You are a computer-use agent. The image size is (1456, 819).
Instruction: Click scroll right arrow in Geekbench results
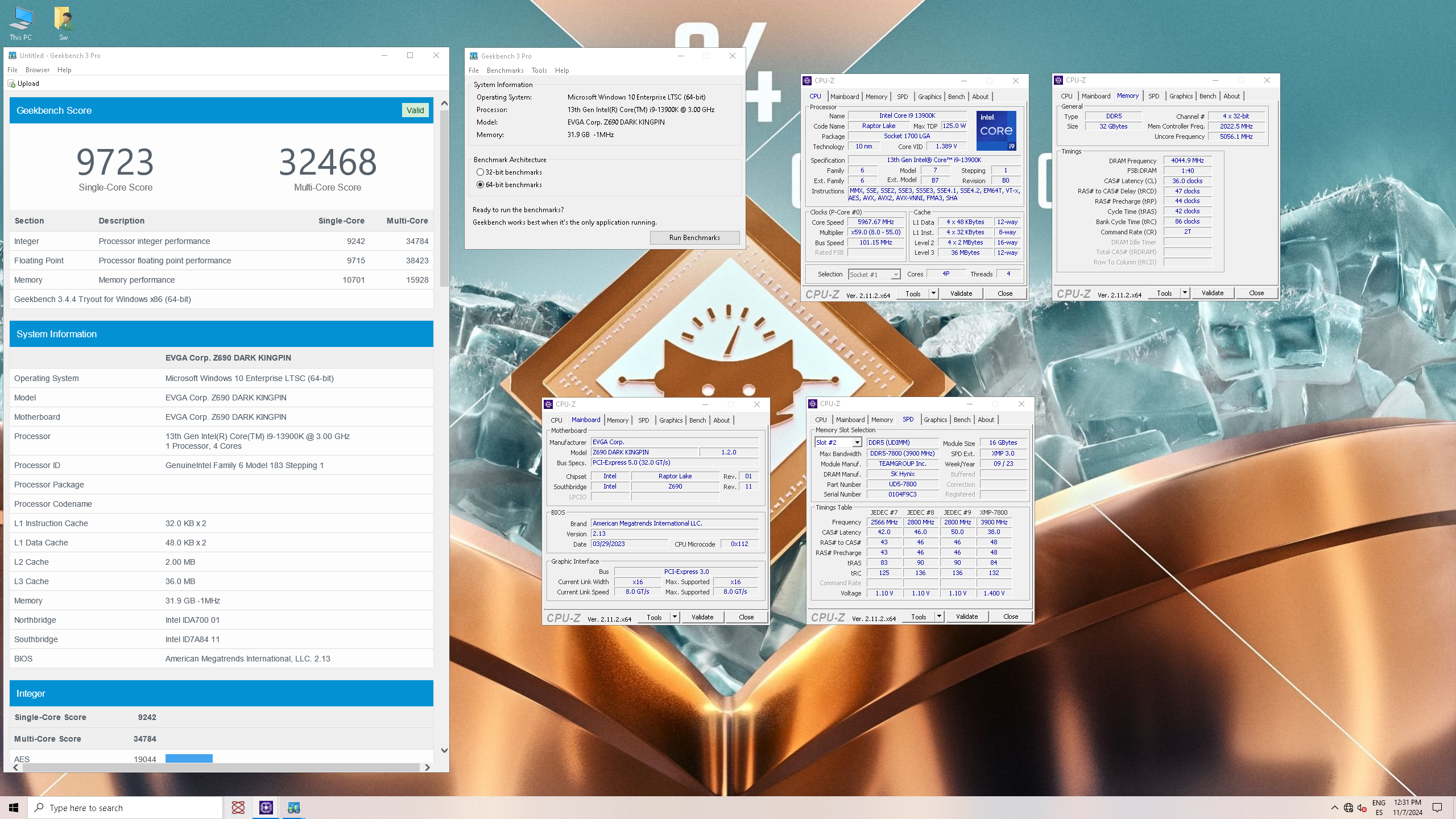427,767
